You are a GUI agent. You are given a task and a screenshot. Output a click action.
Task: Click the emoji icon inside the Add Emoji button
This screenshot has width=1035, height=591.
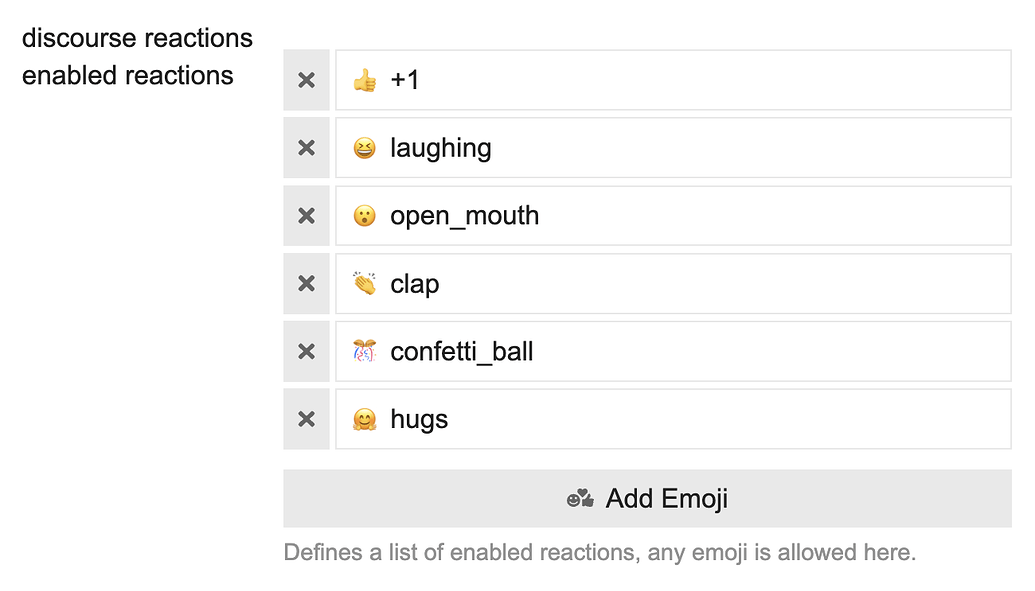point(578,498)
